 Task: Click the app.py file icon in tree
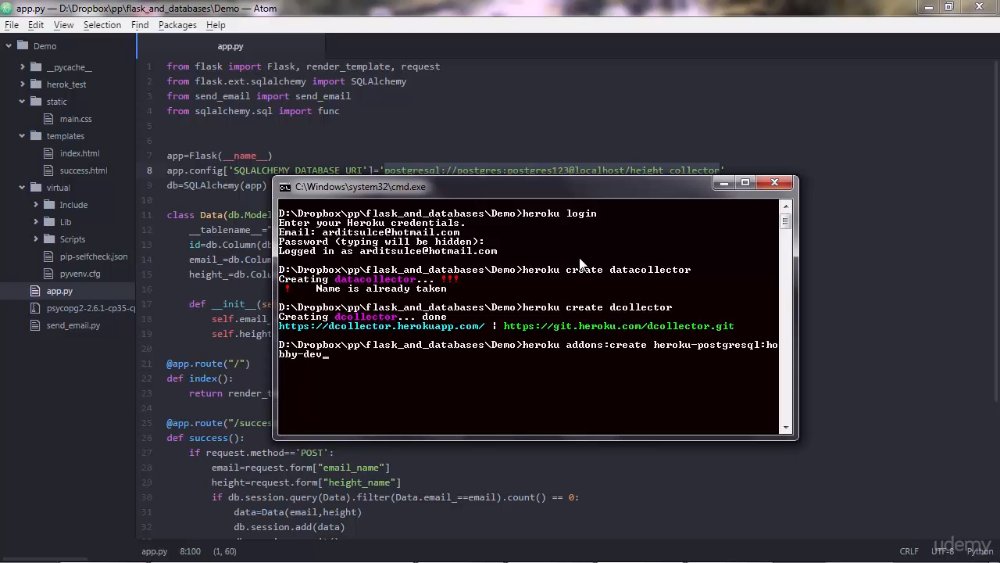(35, 291)
